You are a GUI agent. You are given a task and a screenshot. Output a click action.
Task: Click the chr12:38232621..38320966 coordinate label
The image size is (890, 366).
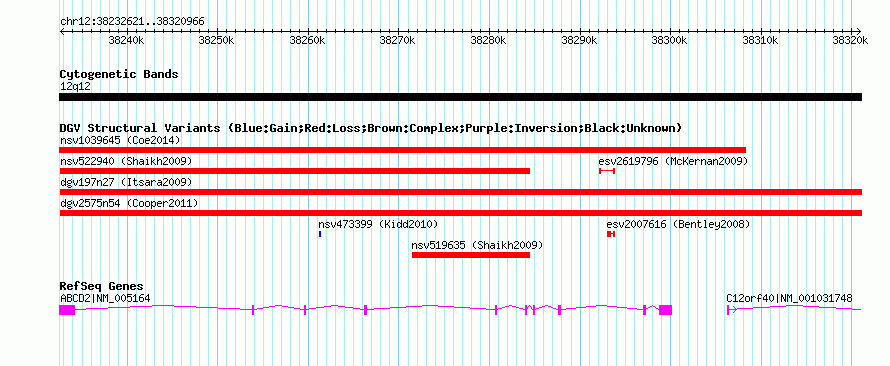(x=132, y=22)
